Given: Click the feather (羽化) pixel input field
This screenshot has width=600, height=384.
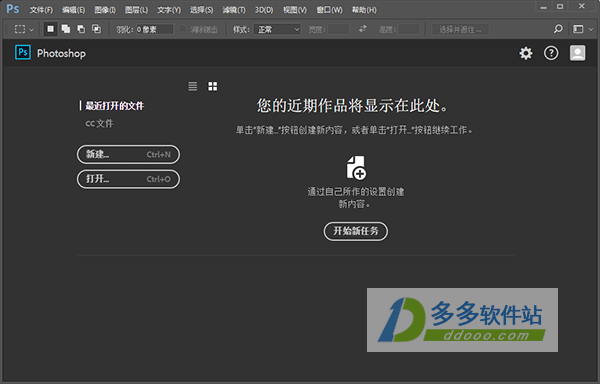Looking at the screenshot, I should click(x=154, y=29).
